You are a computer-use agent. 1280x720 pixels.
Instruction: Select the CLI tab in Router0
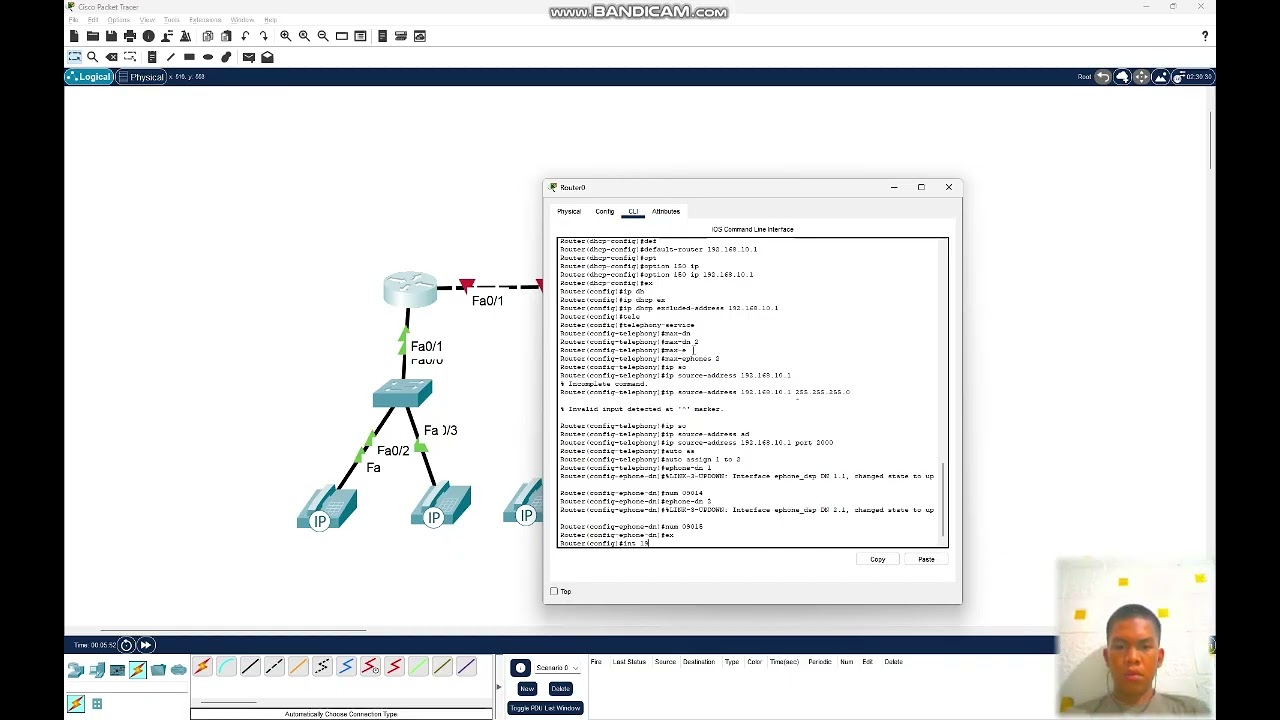[x=633, y=212]
